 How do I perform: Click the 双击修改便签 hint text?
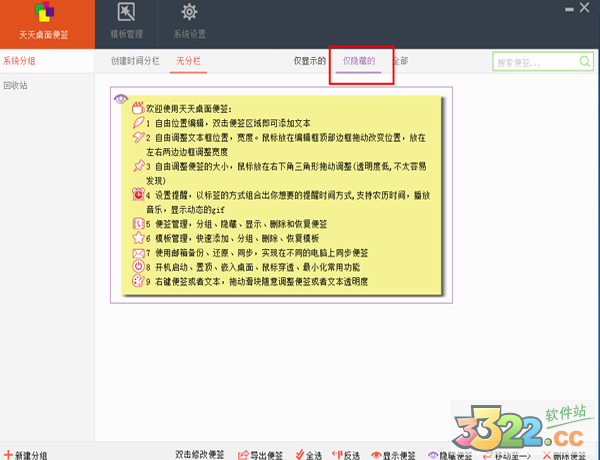199,455
